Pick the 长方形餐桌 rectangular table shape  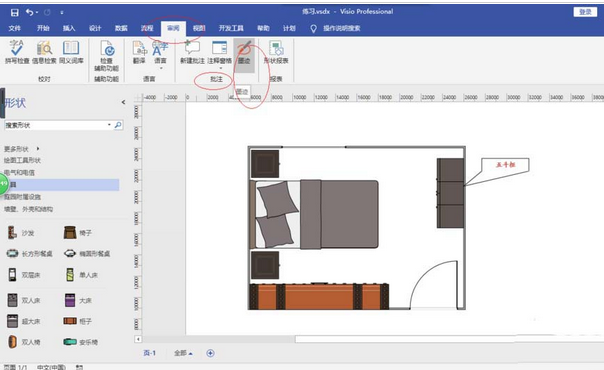[x=29, y=253]
